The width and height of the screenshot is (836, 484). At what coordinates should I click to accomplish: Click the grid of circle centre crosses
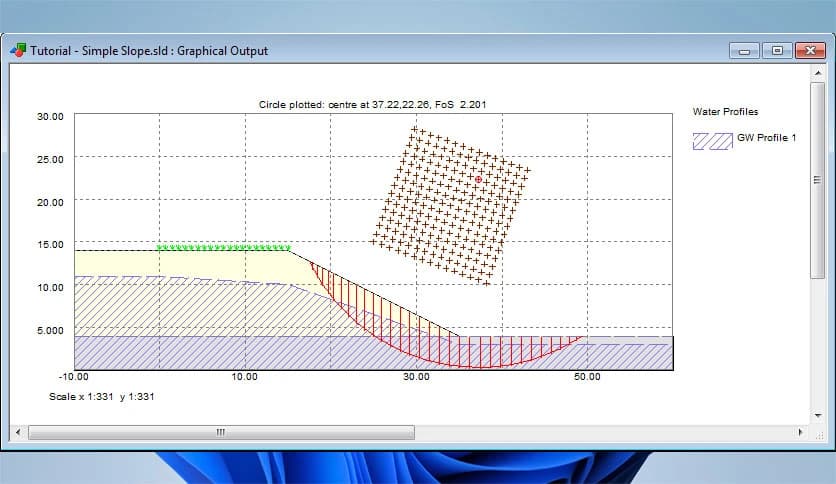[450, 205]
